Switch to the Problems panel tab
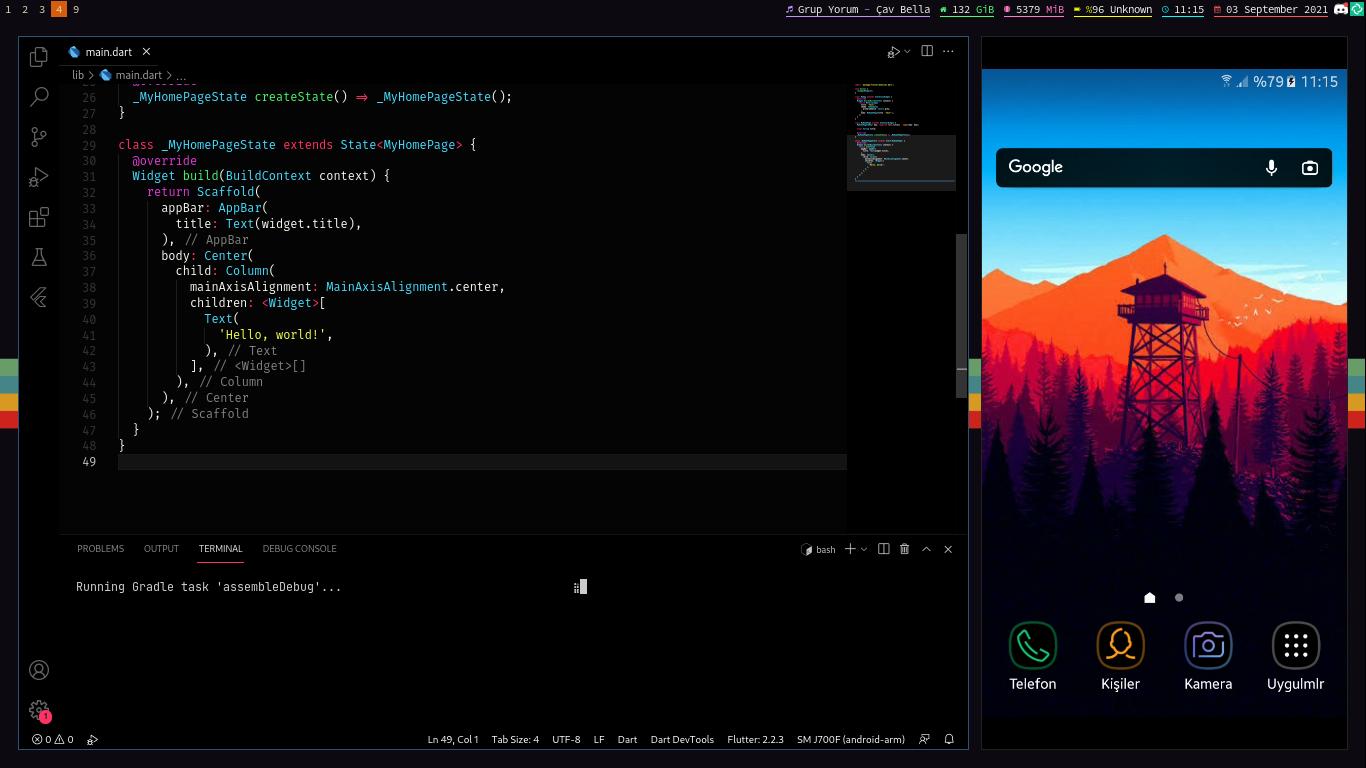1366x768 pixels. [100, 548]
